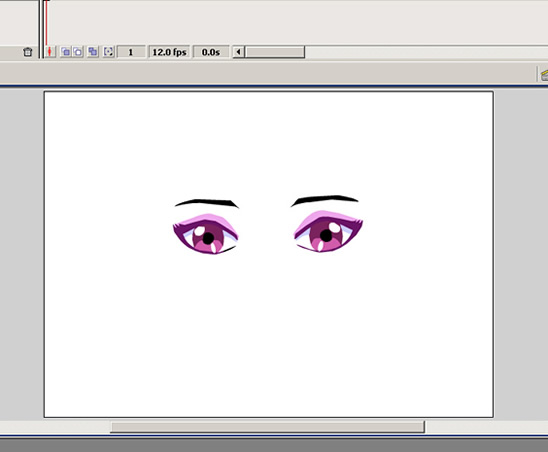Select the right eye's black pupil
Viewport: 548px width, 452px height.
tap(326, 236)
